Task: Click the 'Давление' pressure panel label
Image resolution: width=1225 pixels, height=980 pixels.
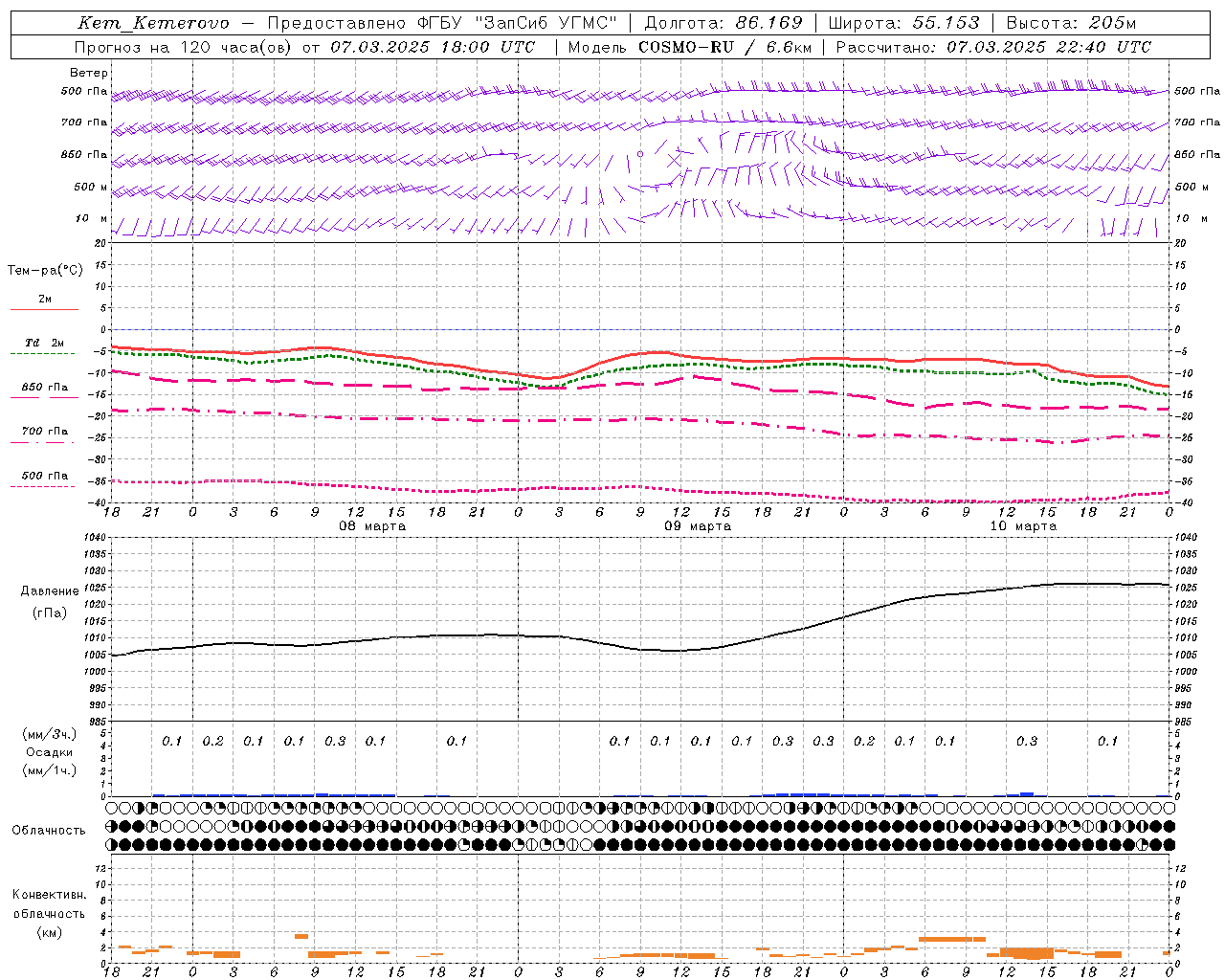Action: [50, 591]
